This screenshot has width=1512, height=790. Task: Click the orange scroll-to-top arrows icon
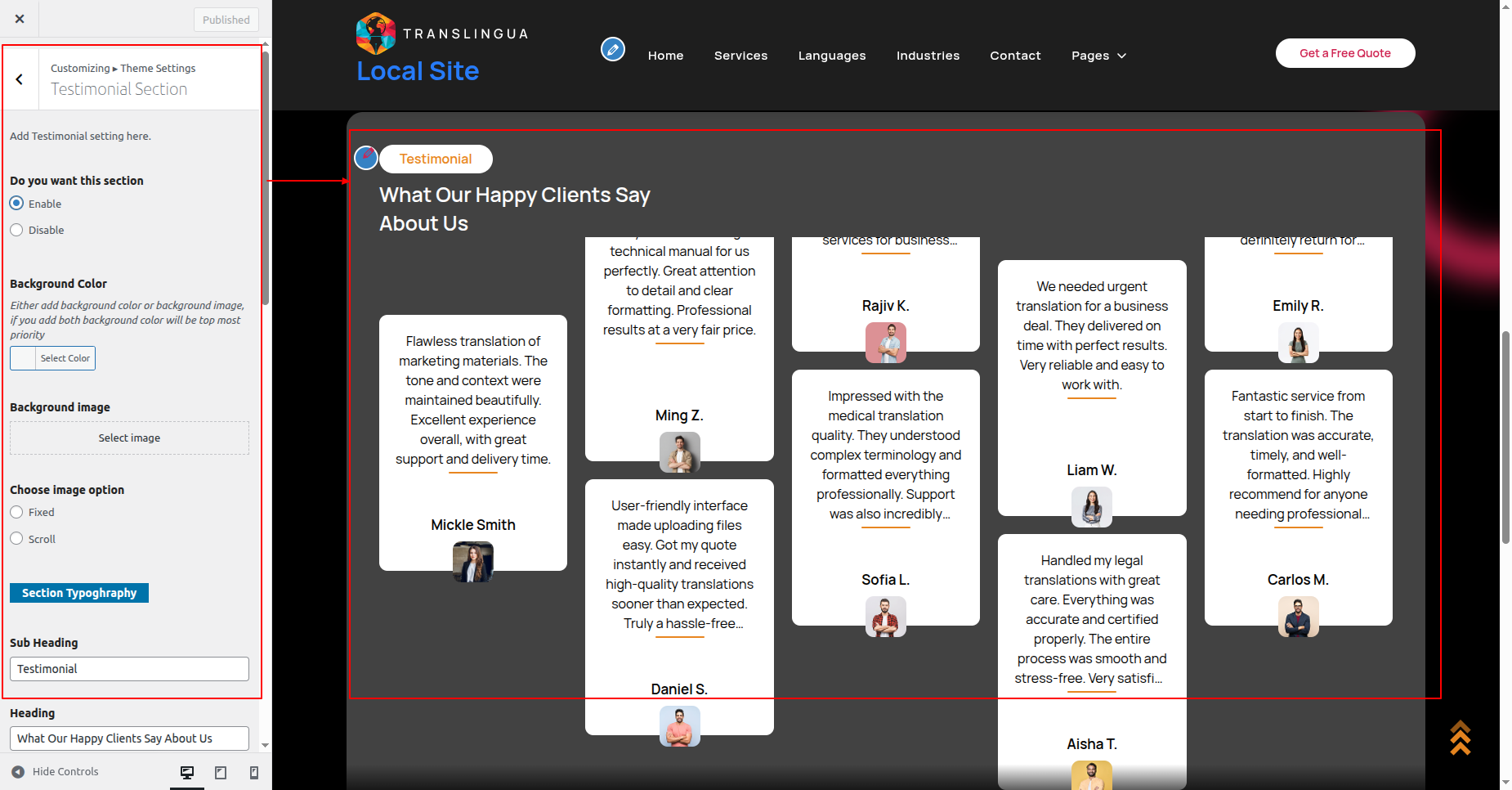tap(1460, 738)
